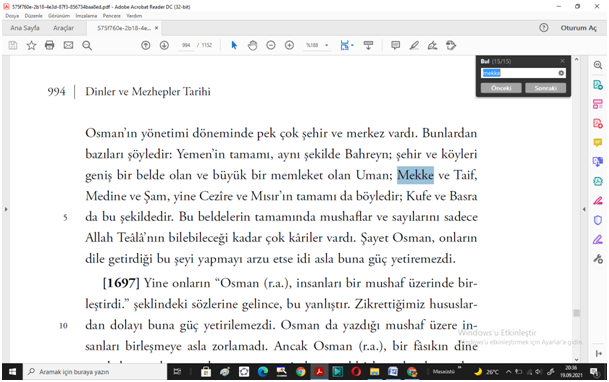The width and height of the screenshot is (609, 382).
Task: Open the Düzenle menu
Action: pos(33,16)
